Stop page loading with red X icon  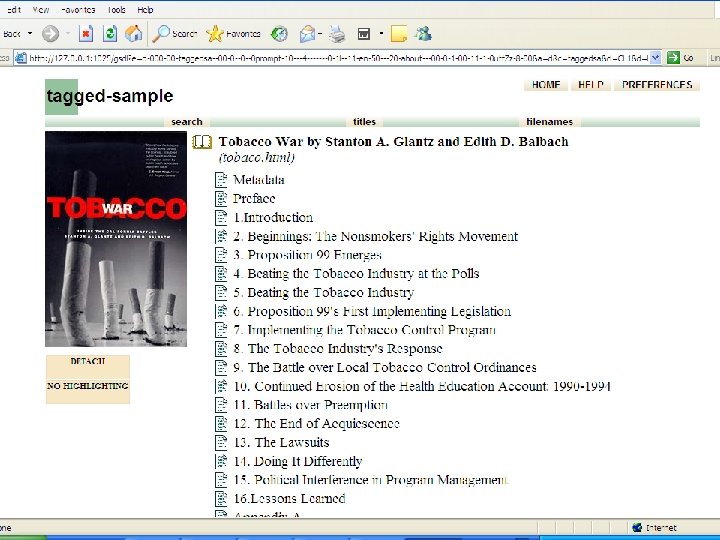(86, 34)
